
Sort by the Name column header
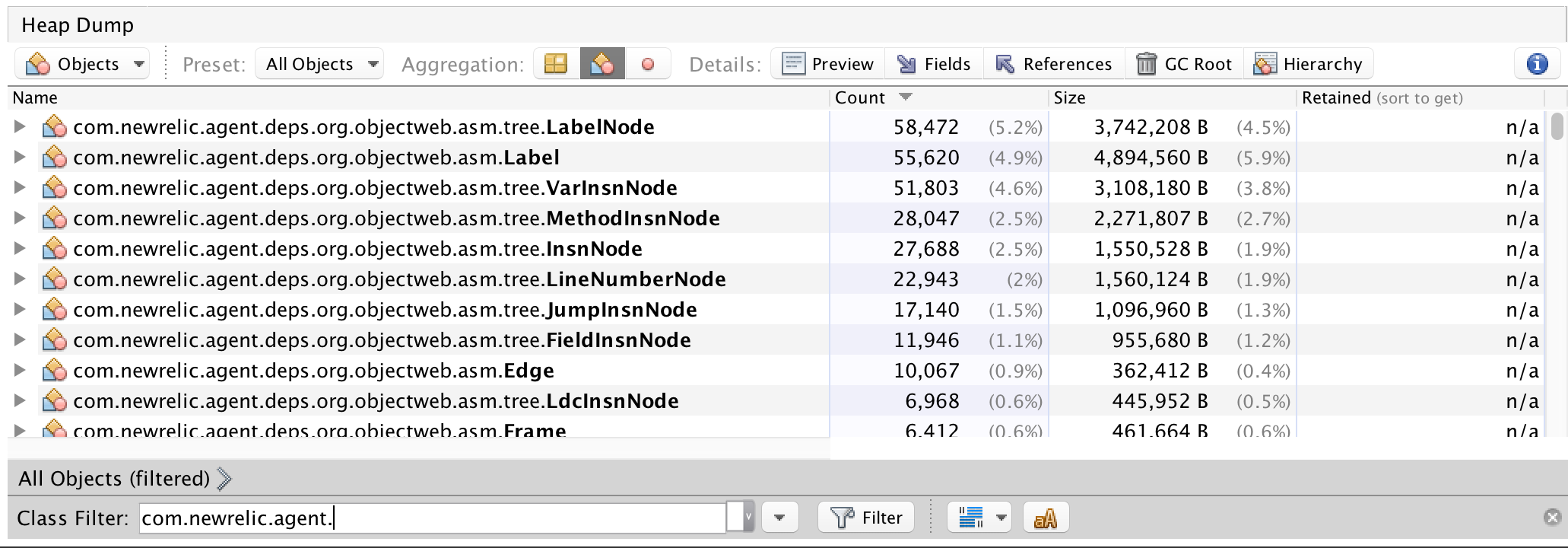coord(418,98)
